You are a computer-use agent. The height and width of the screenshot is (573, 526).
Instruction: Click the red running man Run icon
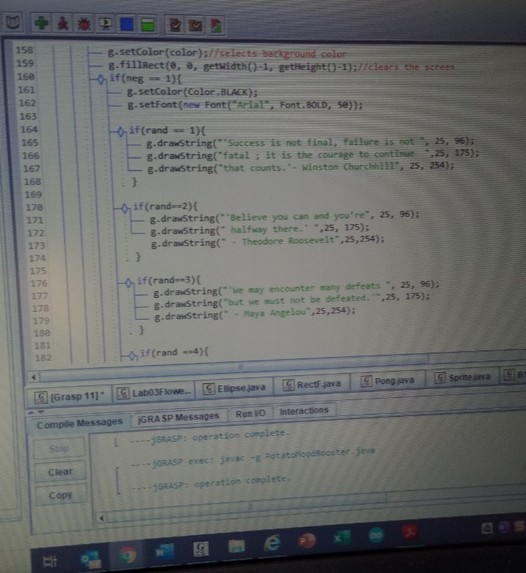(63, 24)
